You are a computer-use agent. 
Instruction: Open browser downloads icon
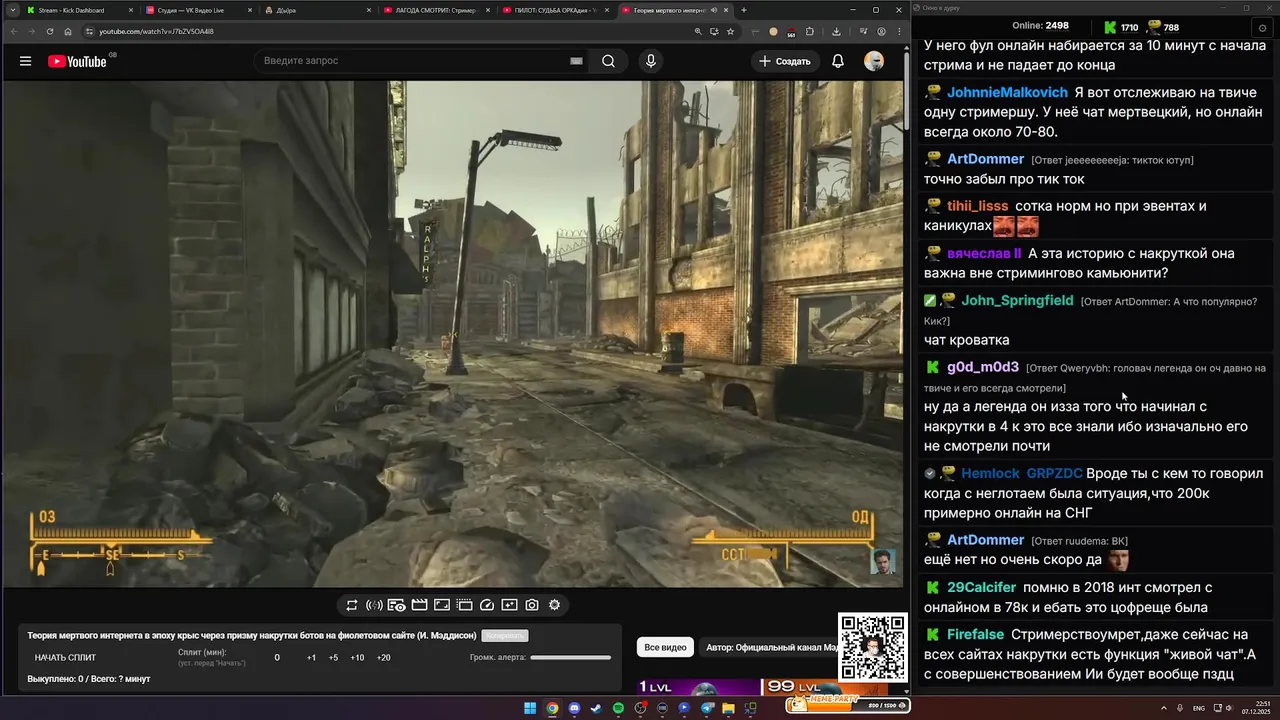pos(836,31)
